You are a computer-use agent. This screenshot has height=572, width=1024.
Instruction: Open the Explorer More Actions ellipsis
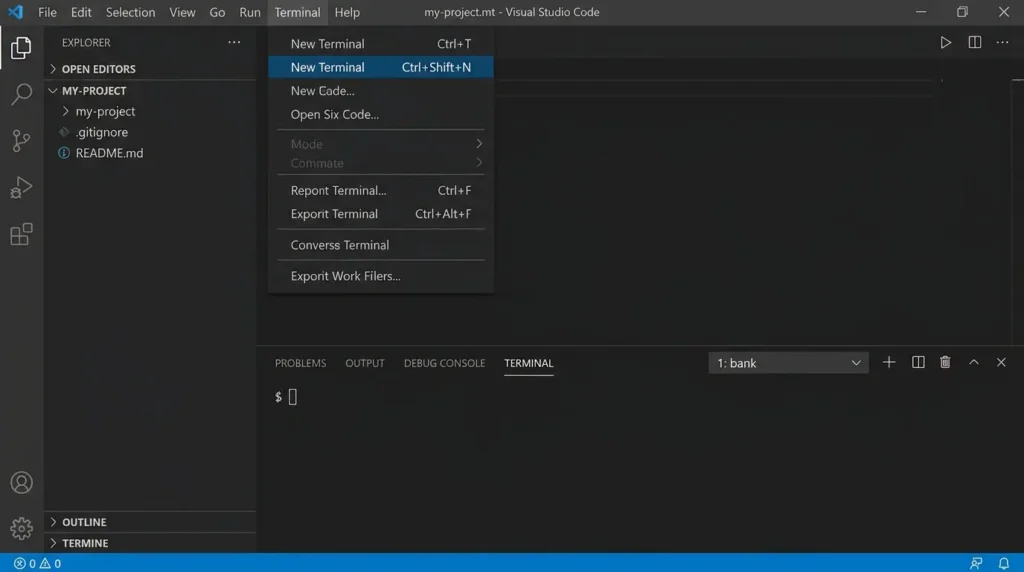point(234,42)
